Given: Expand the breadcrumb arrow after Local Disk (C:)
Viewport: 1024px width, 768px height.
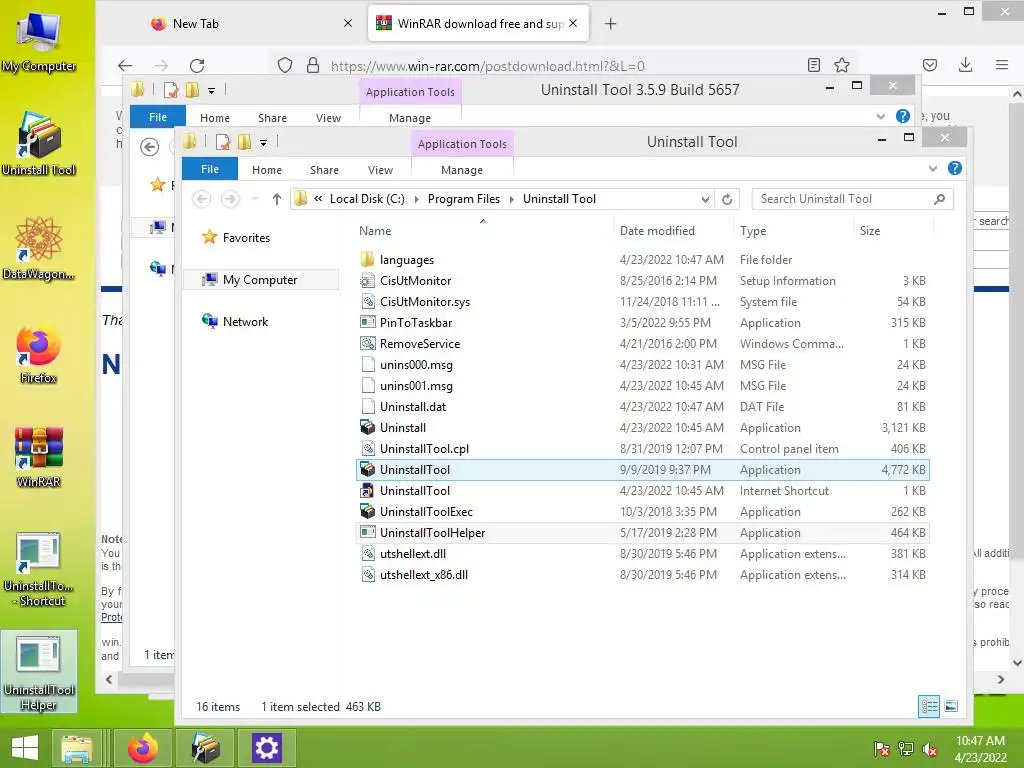Looking at the screenshot, I should (417, 199).
